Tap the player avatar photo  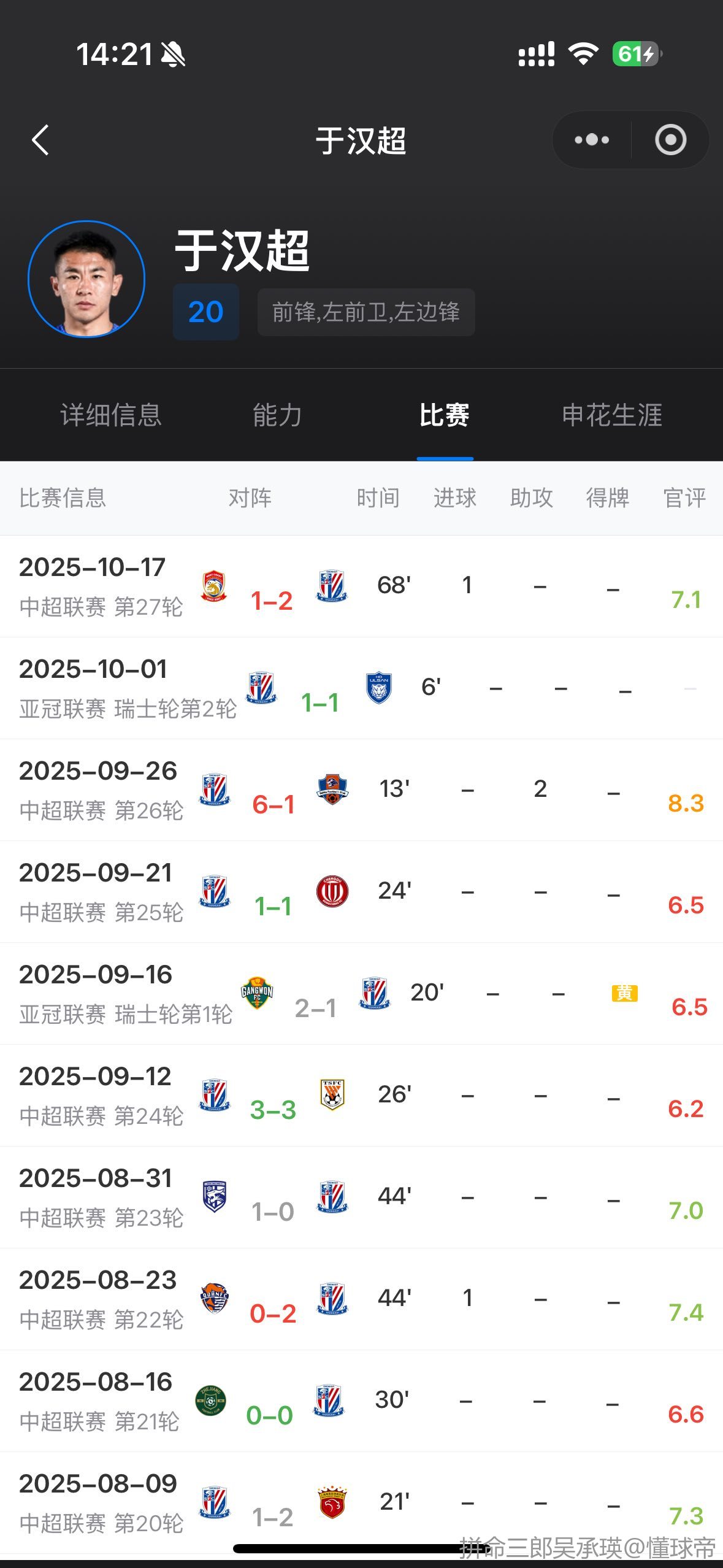(x=86, y=279)
